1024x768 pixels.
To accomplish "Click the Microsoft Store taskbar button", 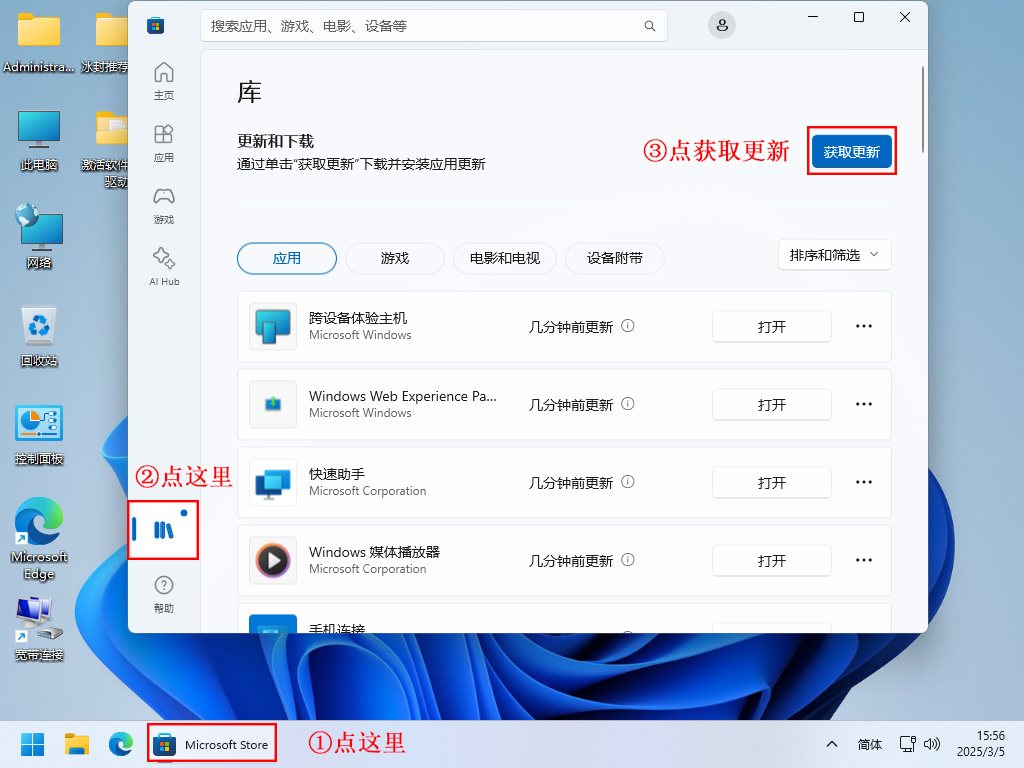I will [x=212, y=744].
